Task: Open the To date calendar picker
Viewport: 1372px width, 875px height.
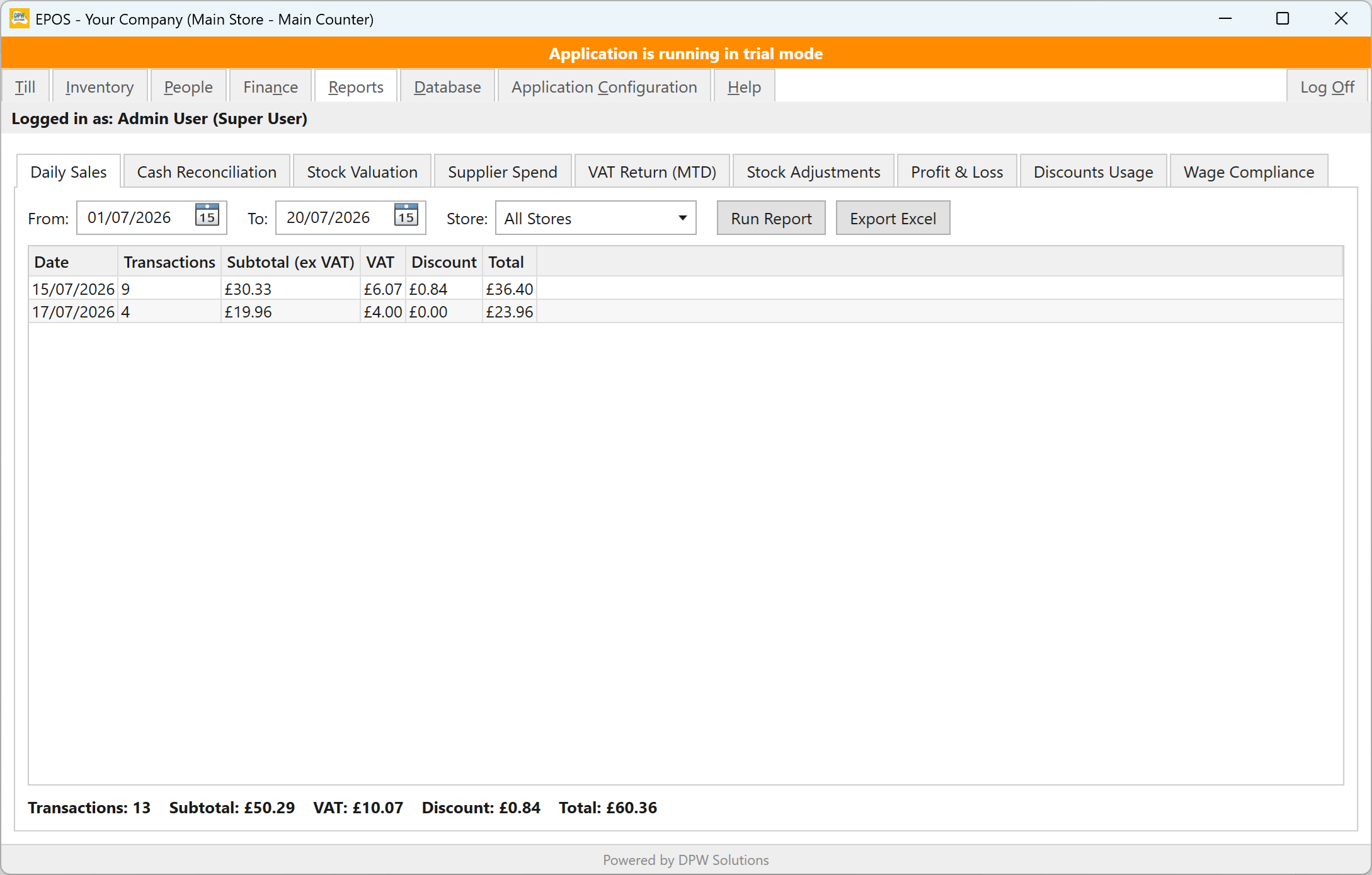Action: (x=406, y=215)
